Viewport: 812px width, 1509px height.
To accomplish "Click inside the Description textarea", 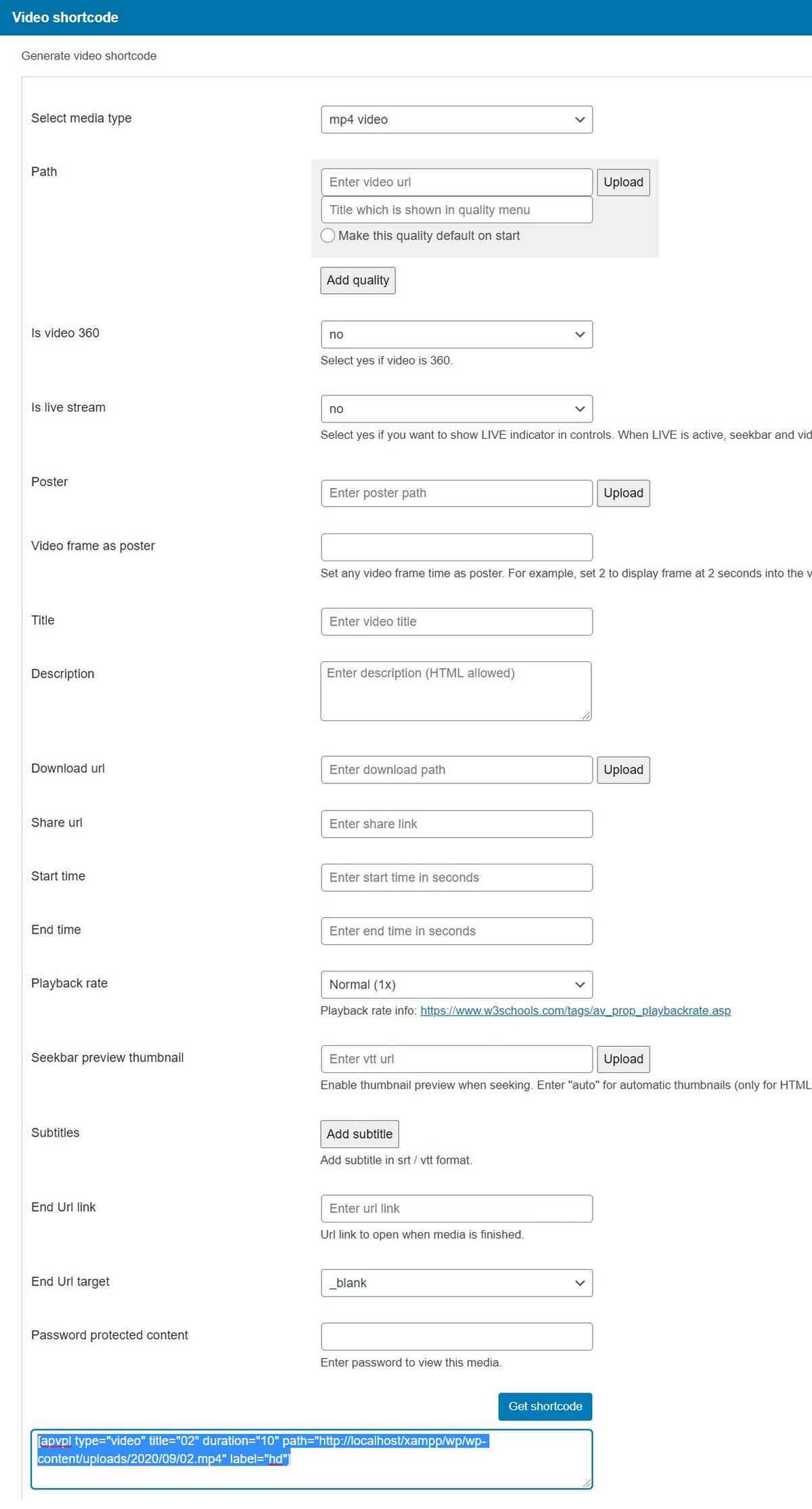I will point(456,691).
